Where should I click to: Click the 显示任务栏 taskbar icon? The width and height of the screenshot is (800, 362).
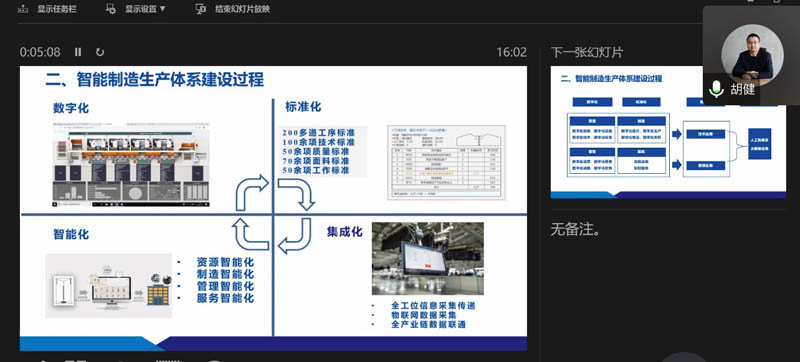[22, 9]
